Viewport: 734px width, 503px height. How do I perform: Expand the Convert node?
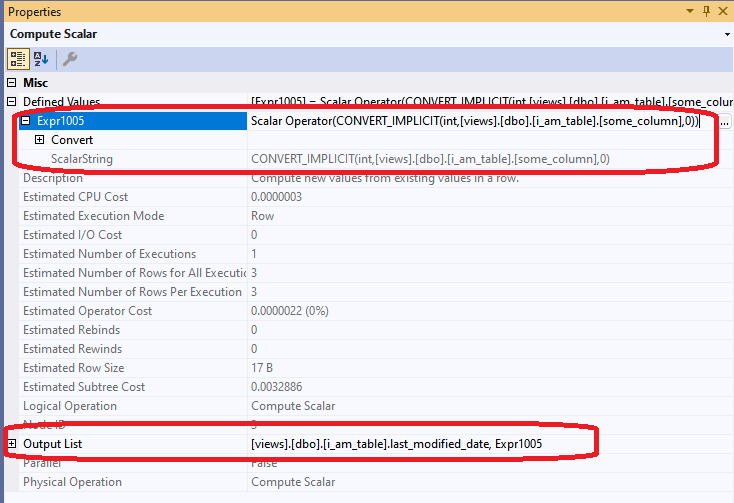point(39,140)
